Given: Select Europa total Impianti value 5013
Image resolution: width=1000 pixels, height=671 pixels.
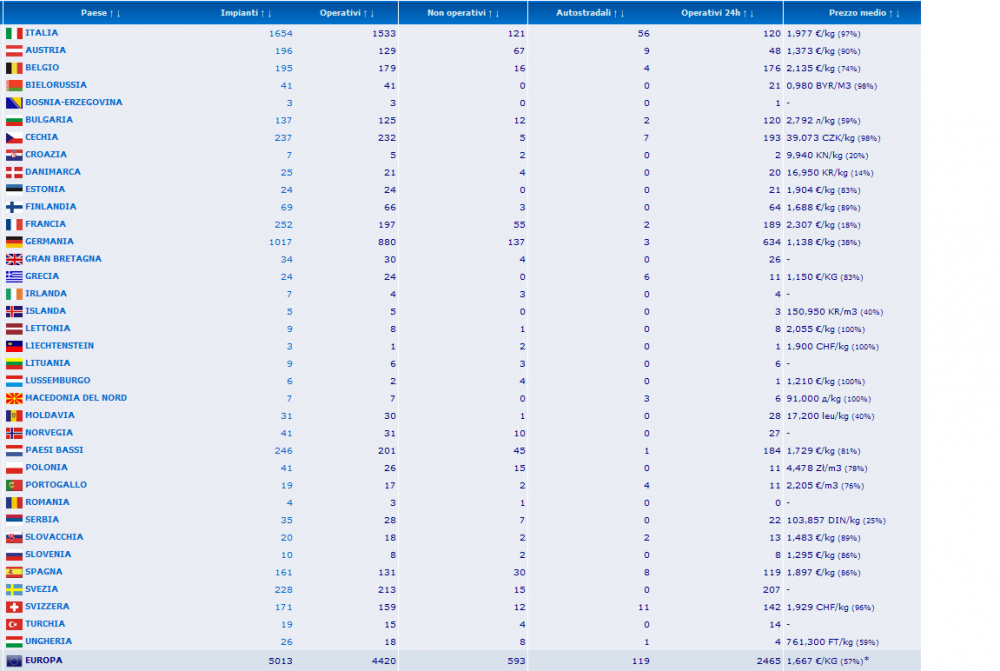Looking at the screenshot, I should (x=280, y=661).
